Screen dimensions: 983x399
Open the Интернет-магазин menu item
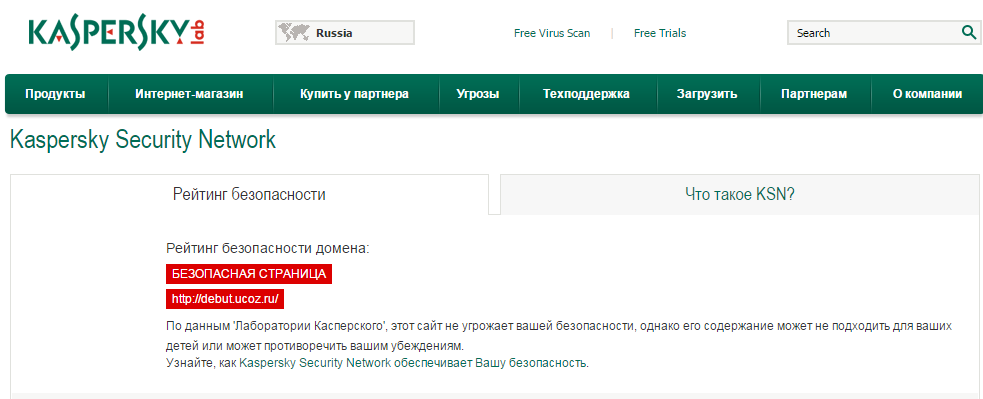click(189, 94)
